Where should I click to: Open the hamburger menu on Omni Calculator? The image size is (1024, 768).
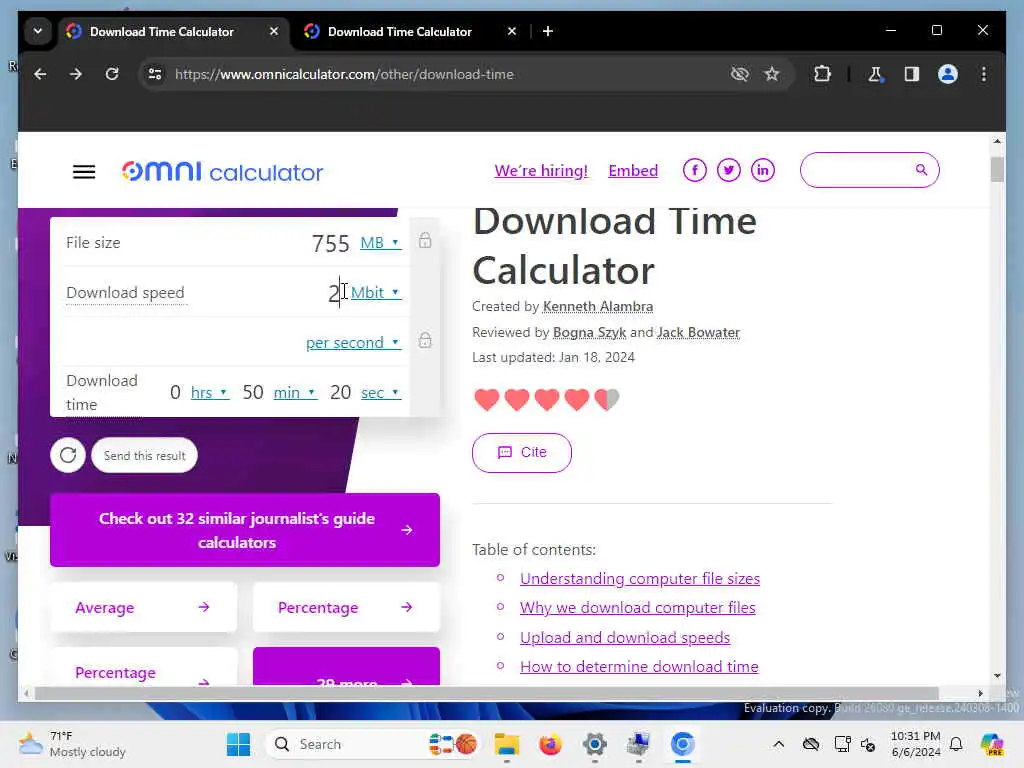[x=84, y=172]
